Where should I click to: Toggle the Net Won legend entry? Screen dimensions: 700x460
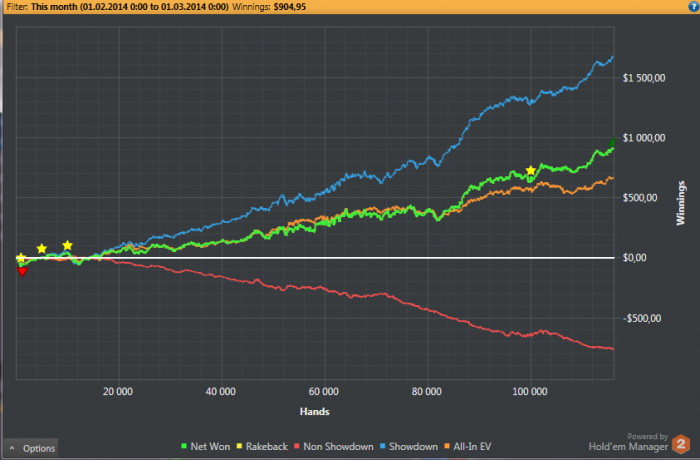[205, 446]
